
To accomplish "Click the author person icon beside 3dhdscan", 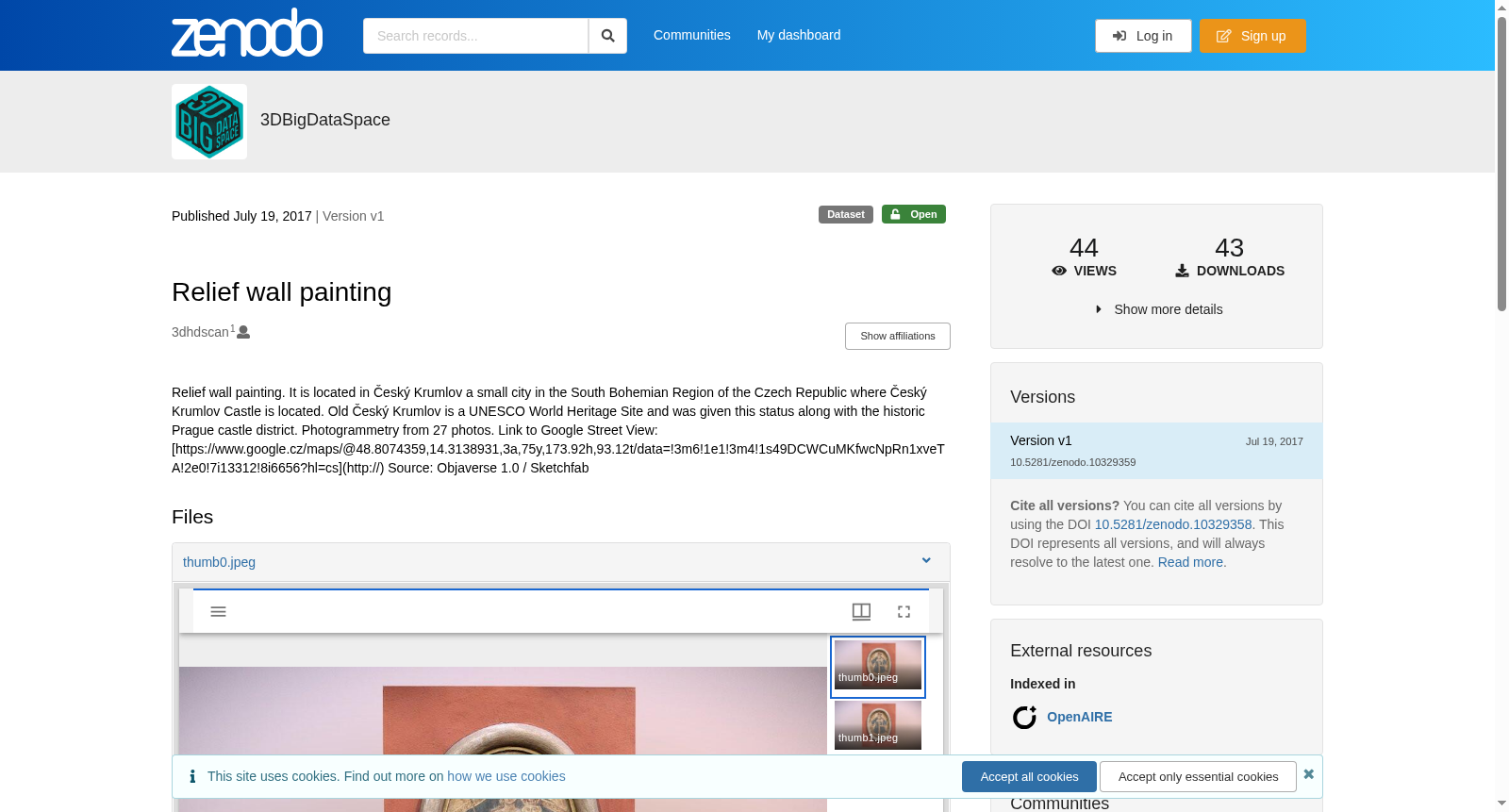I will click(x=243, y=332).
